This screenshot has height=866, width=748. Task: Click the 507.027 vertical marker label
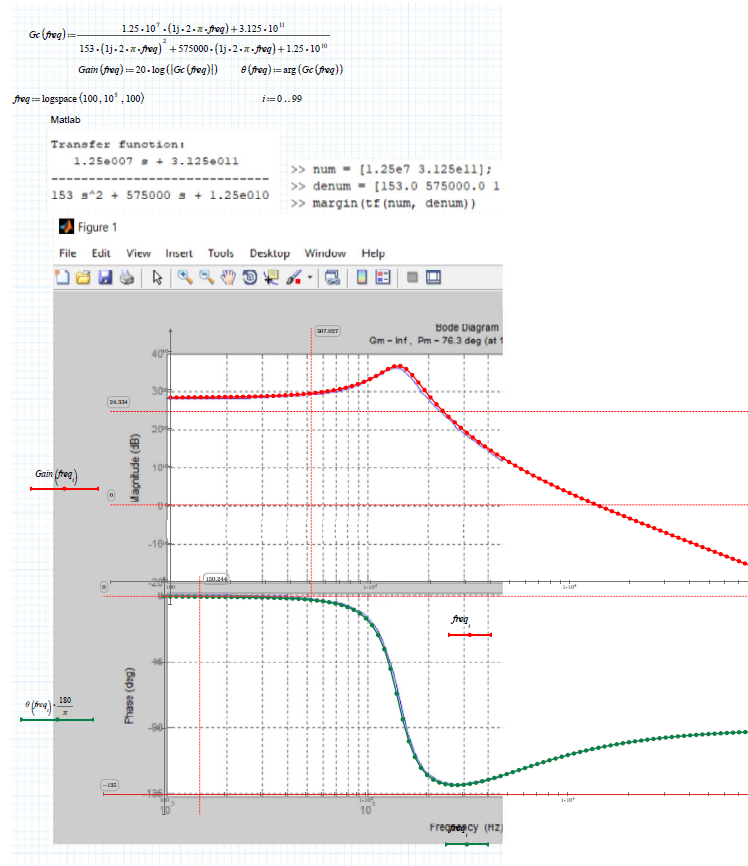click(328, 331)
